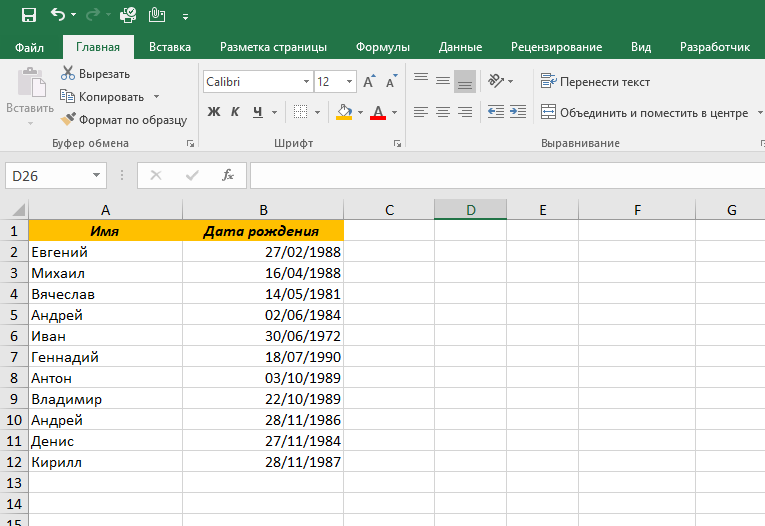This screenshot has height=526, width=765.
Task: Expand the underline style dropdown arrow
Action: (x=274, y=112)
